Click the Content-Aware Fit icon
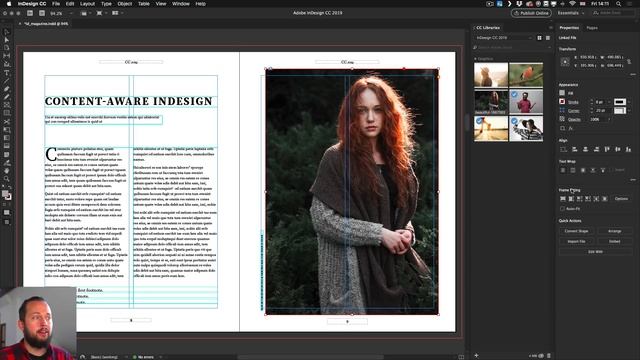640x360 pixels. [604, 199]
